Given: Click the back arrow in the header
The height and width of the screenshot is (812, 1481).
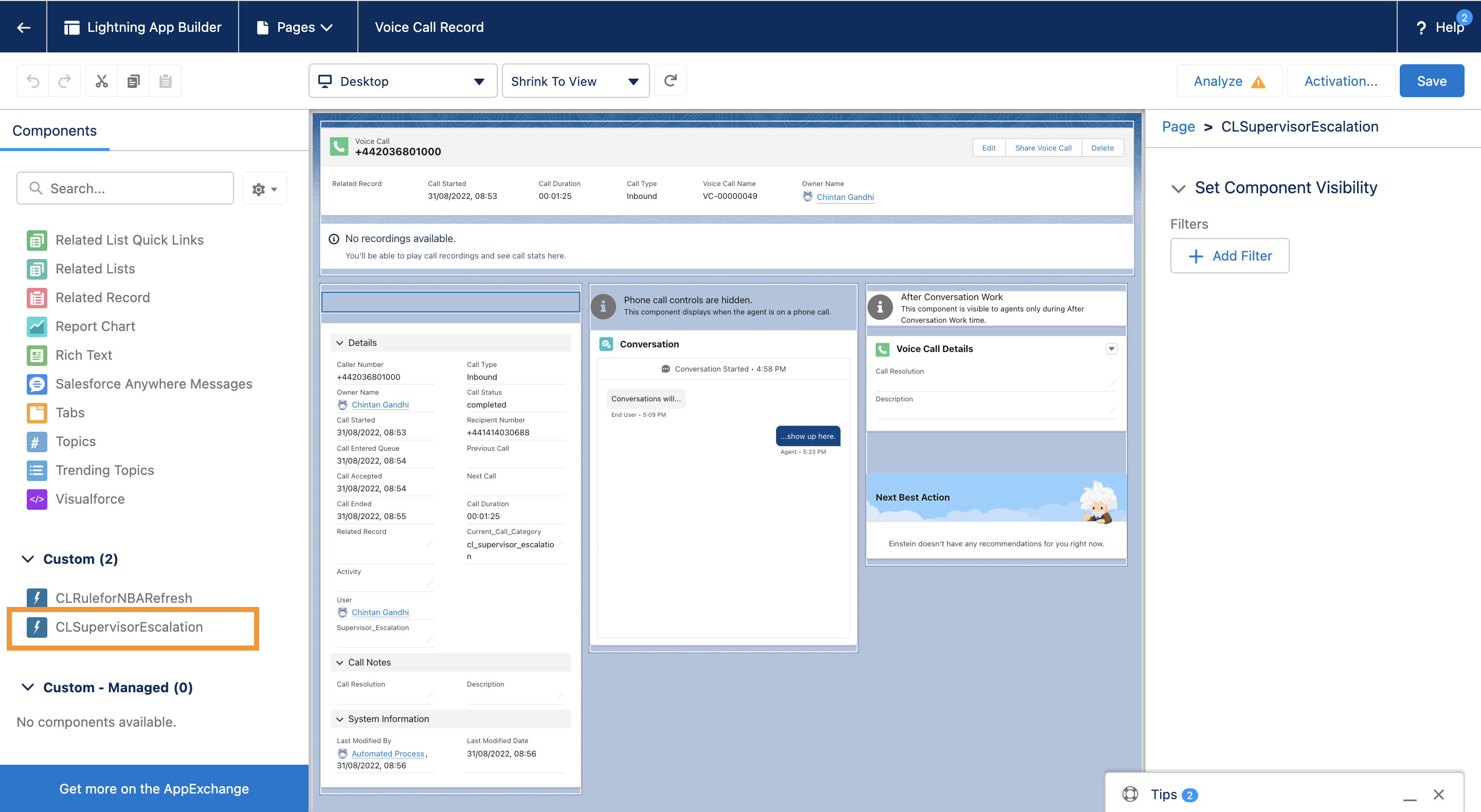Looking at the screenshot, I should [x=24, y=27].
